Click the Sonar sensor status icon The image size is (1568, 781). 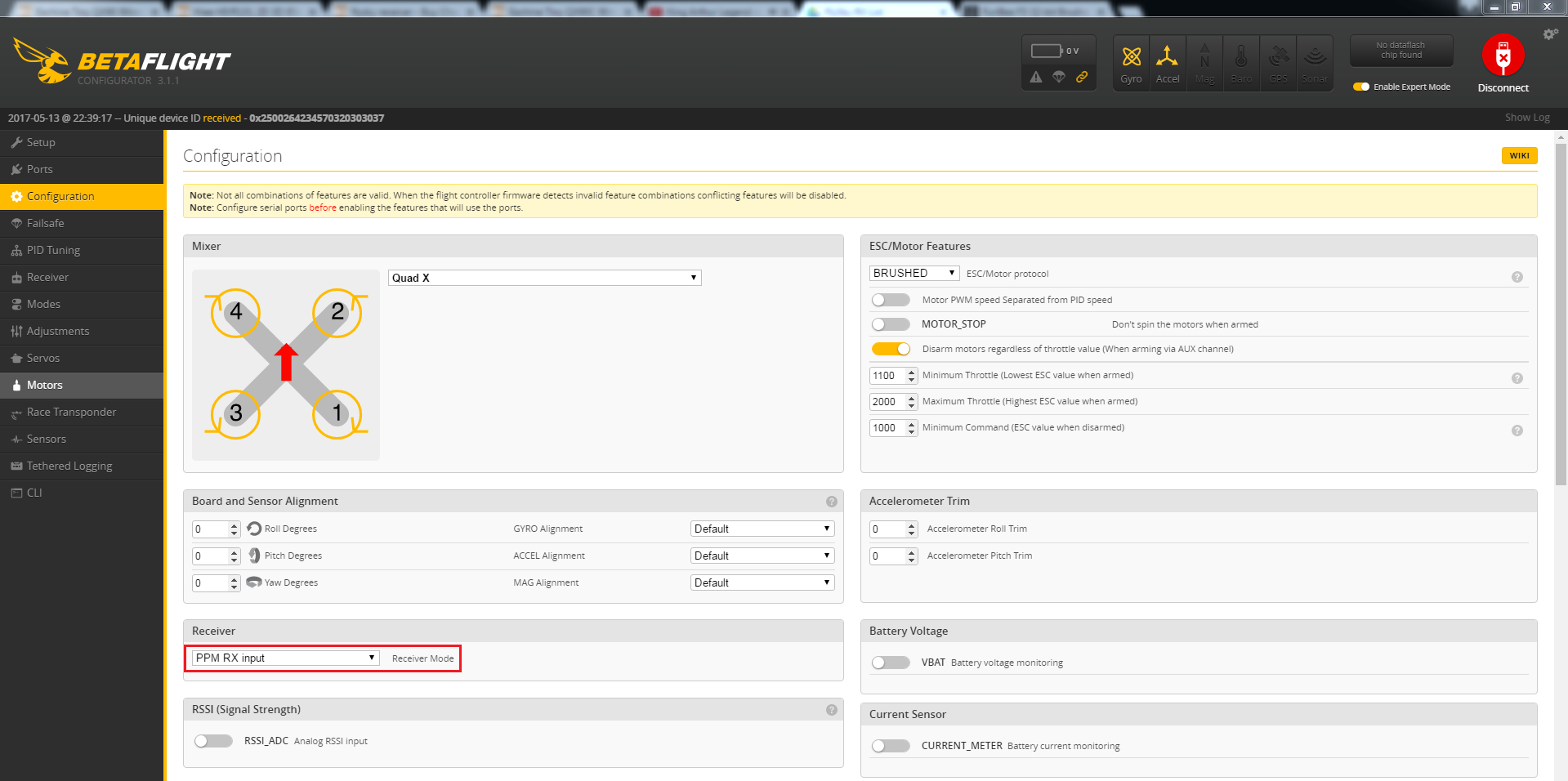pyautogui.click(x=1315, y=63)
